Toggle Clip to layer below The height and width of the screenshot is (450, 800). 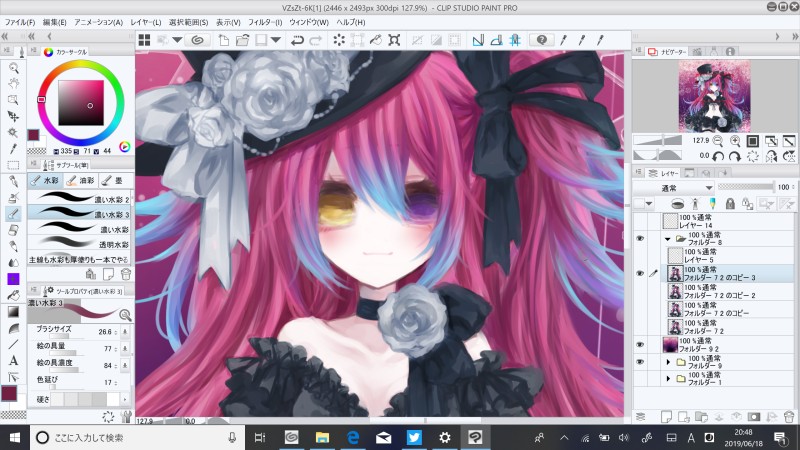point(677,204)
